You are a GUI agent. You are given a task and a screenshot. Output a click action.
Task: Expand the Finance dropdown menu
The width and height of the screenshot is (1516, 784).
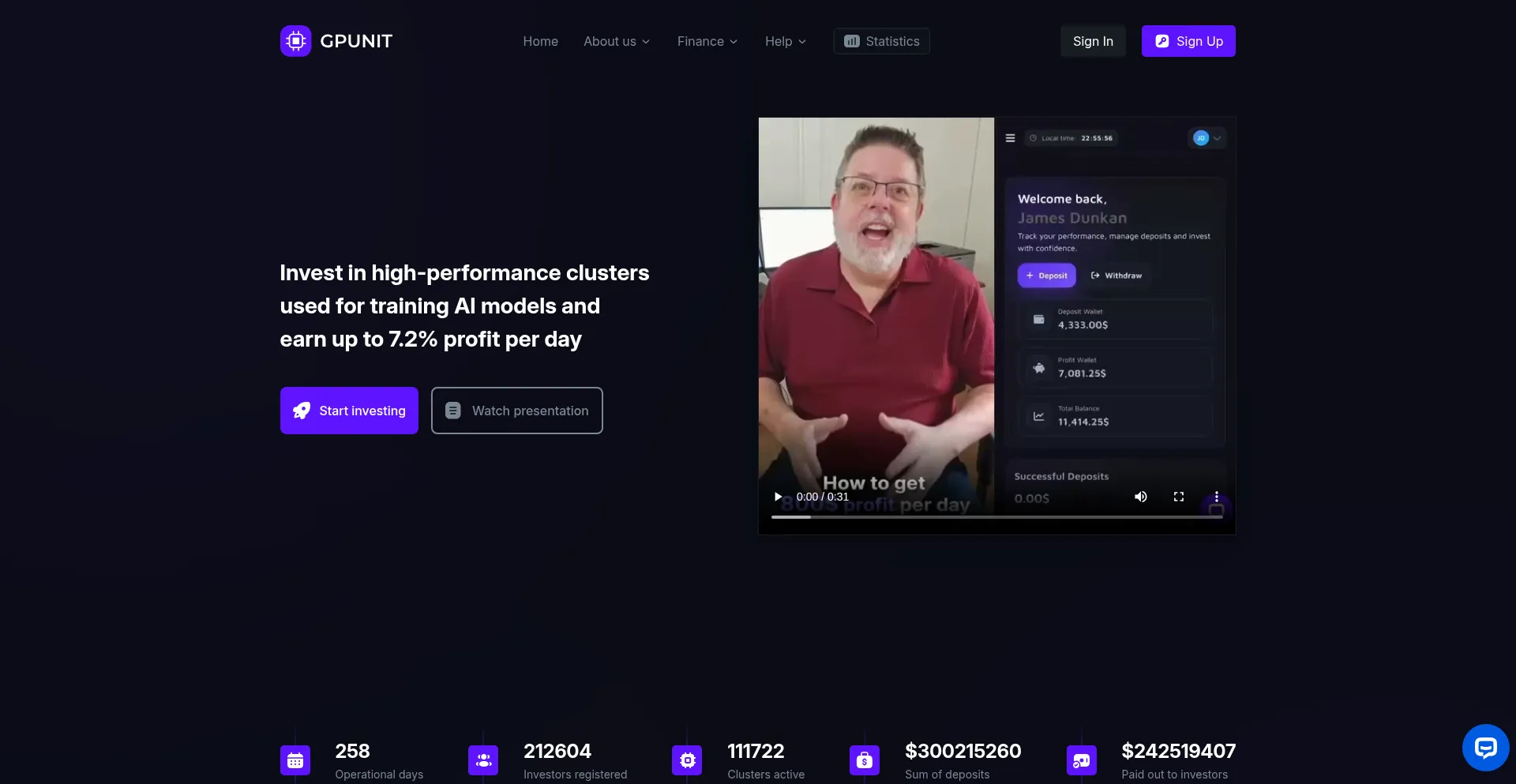point(707,41)
